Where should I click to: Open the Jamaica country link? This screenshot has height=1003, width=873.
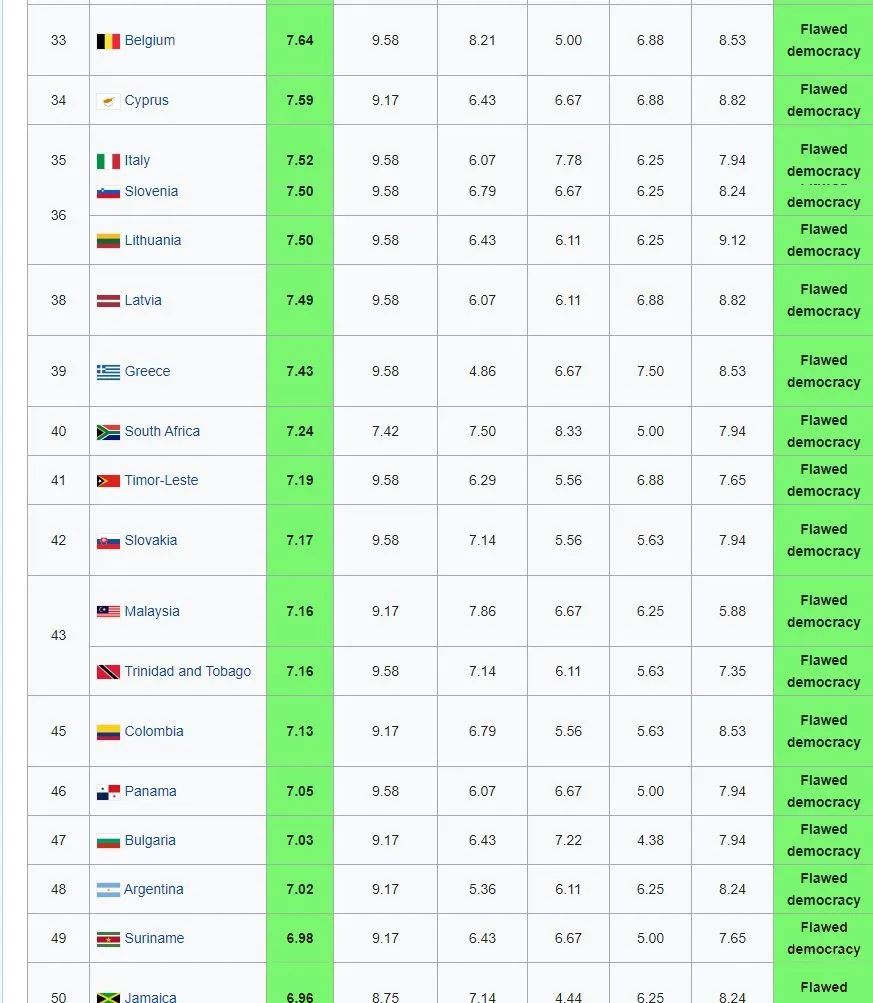tap(150, 997)
